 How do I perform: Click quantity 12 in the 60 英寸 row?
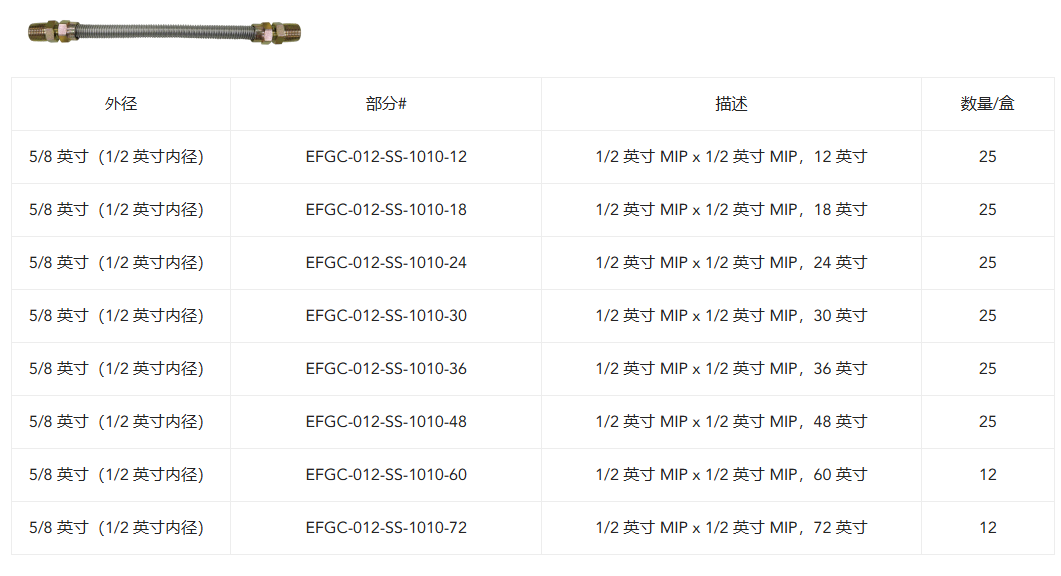(987, 474)
